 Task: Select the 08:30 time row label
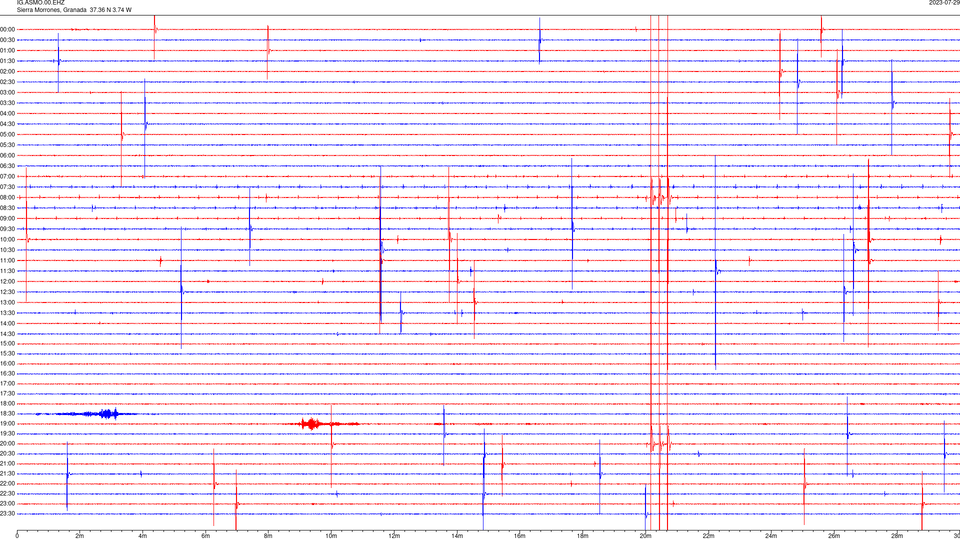click(x=8, y=208)
